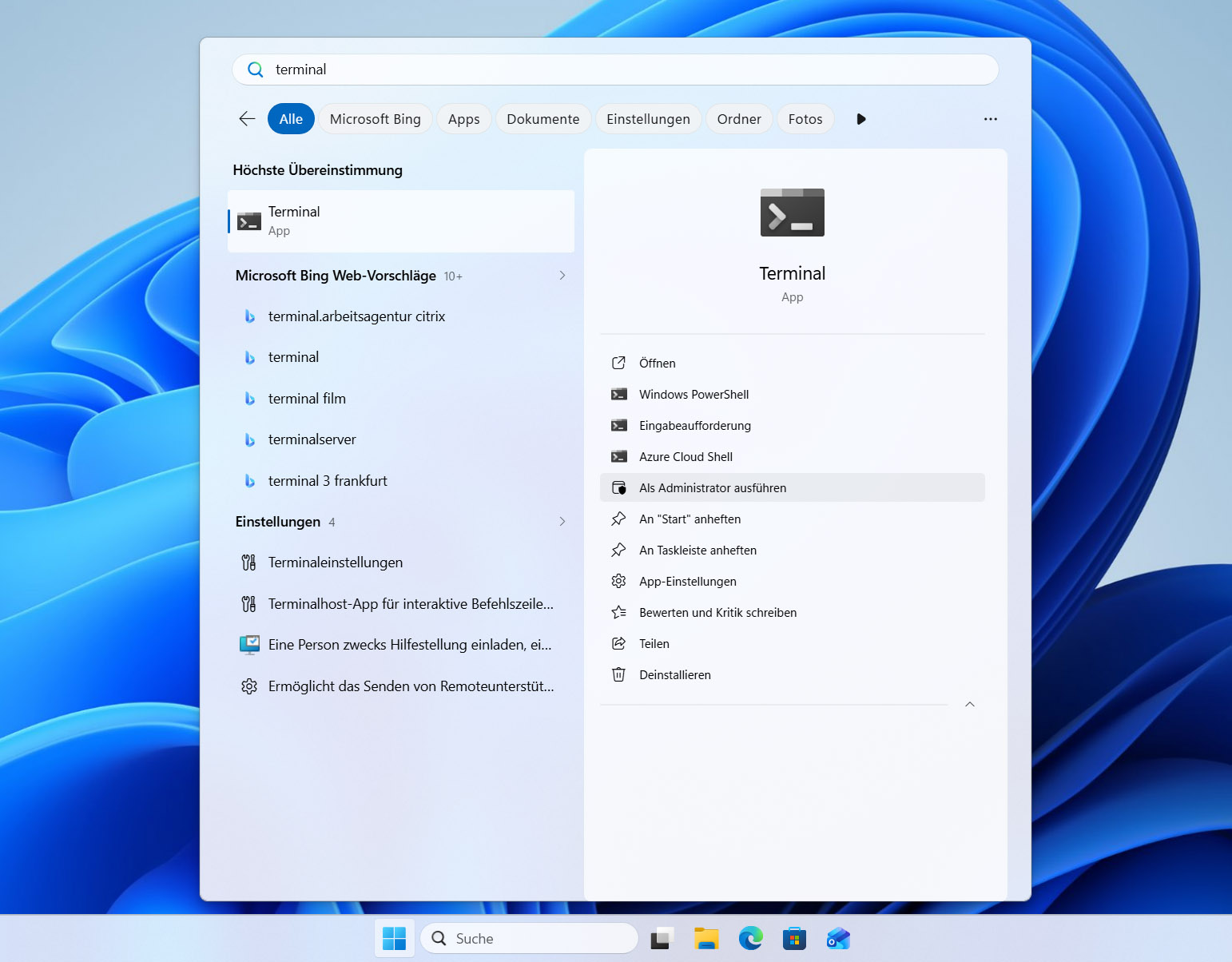This screenshot has width=1232, height=962.
Task: Switch to the Dokumente filter tab
Action: [x=543, y=119]
